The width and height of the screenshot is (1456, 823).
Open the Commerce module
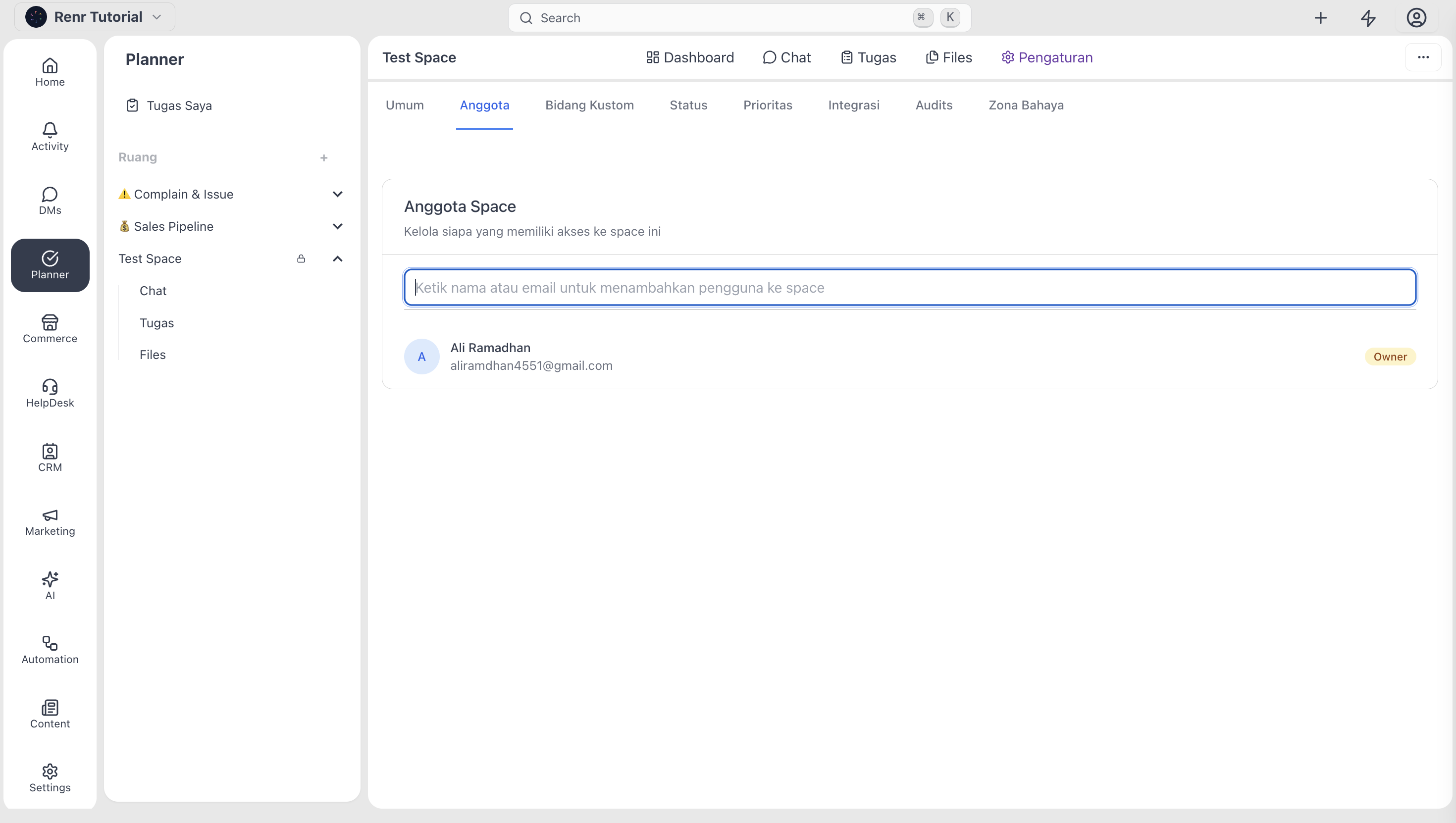pos(50,329)
